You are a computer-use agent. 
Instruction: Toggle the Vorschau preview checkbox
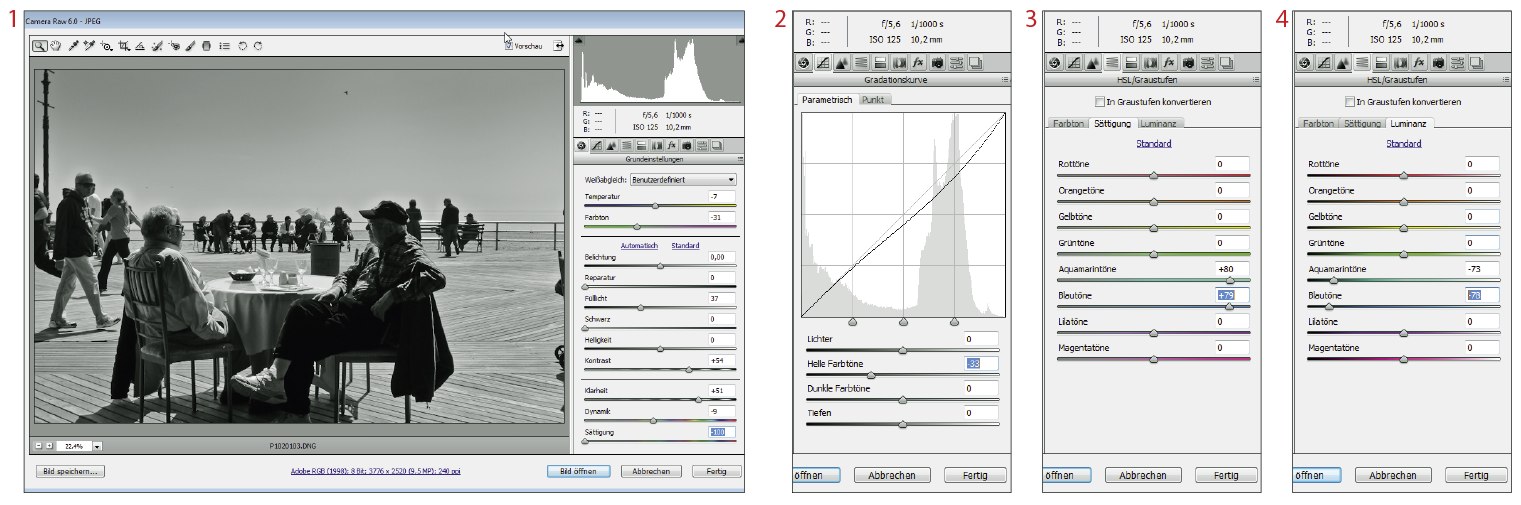click(x=510, y=45)
